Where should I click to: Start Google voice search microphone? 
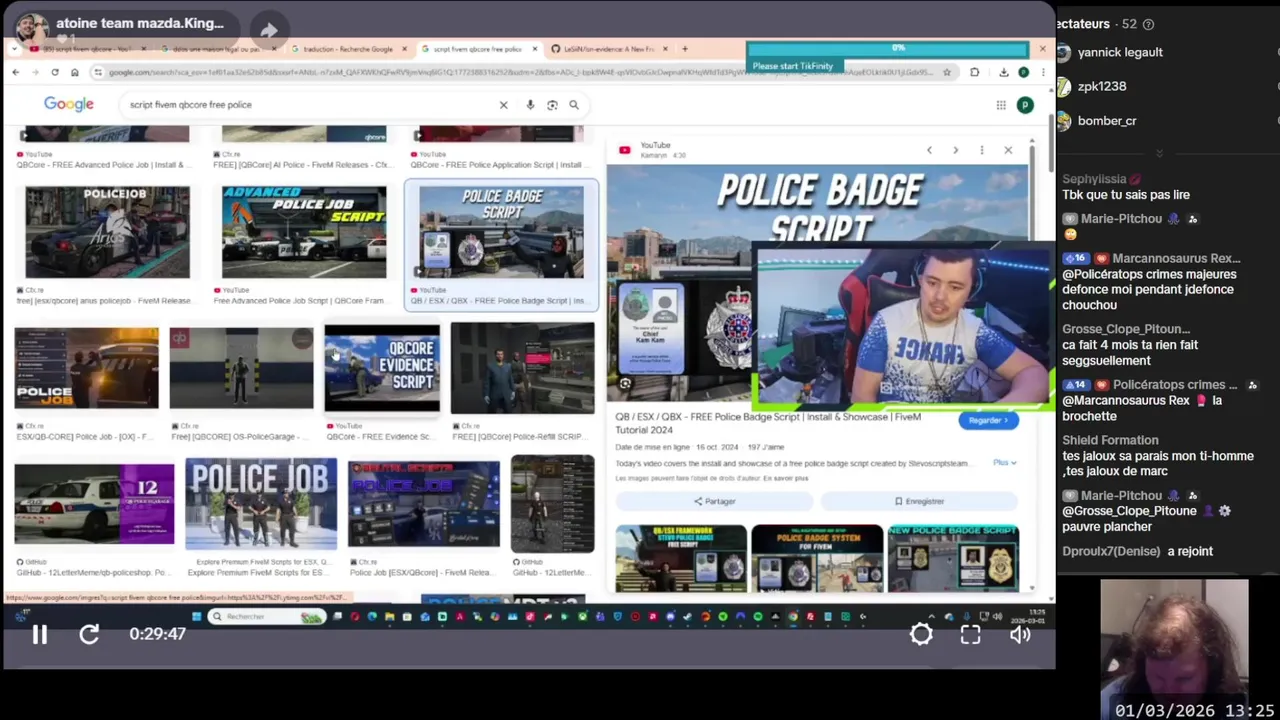pyautogui.click(x=530, y=105)
